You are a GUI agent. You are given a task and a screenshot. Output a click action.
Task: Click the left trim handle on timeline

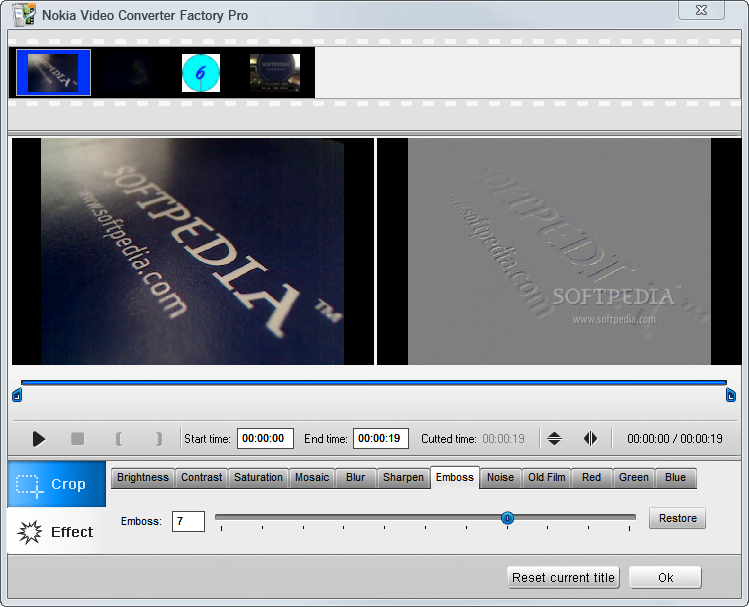[x=17, y=395]
